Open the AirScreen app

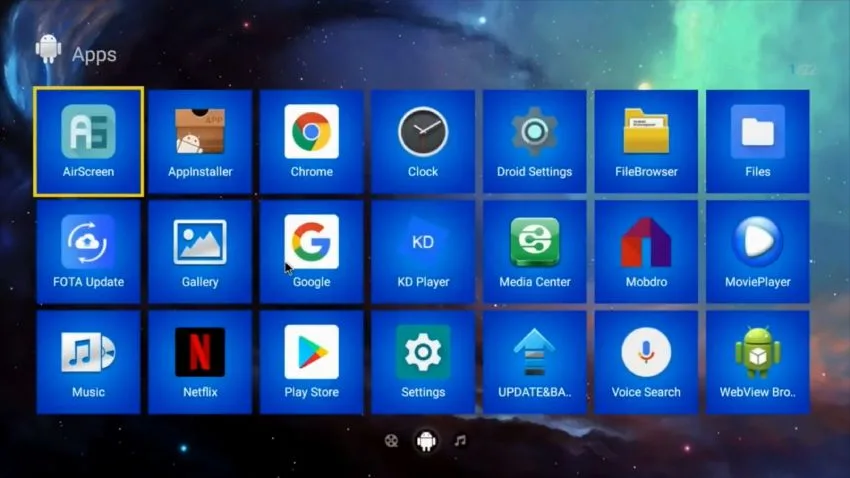[88, 141]
